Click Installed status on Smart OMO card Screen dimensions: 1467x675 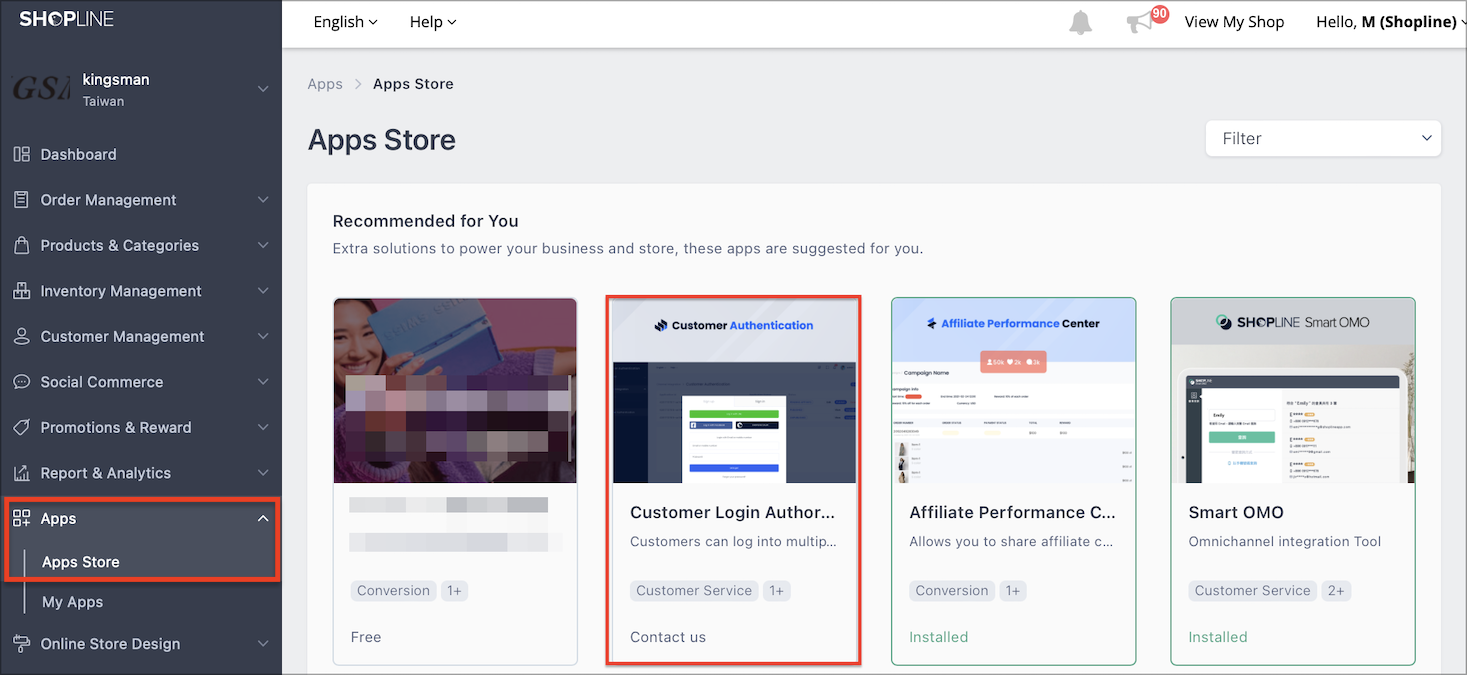click(1218, 637)
